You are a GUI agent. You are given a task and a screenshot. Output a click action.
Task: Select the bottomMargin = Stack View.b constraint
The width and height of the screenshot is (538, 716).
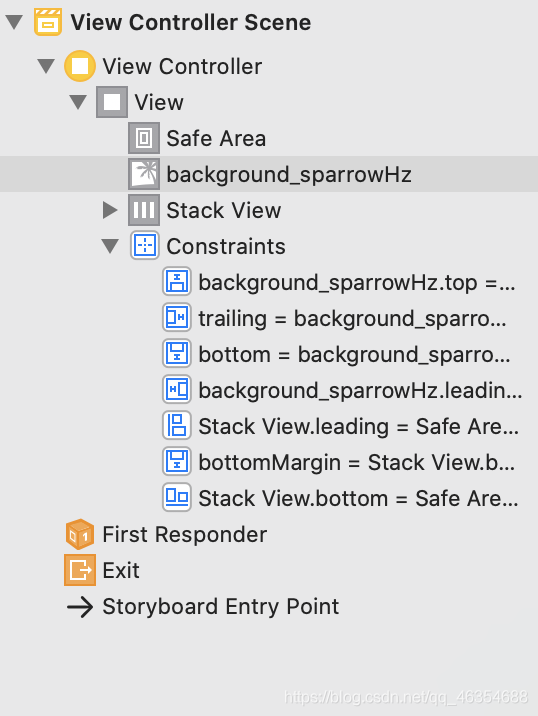point(338,462)
